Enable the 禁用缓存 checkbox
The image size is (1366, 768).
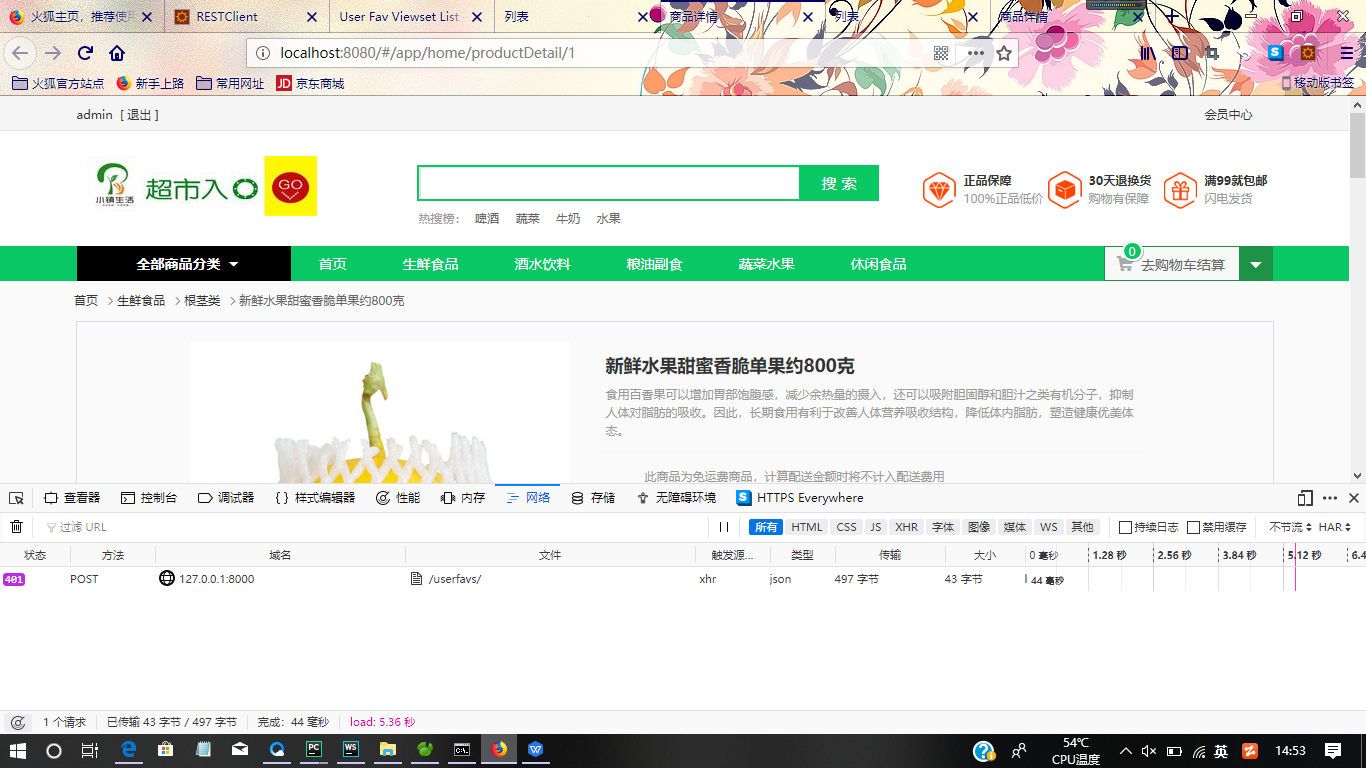click(x=1191, y=526)
